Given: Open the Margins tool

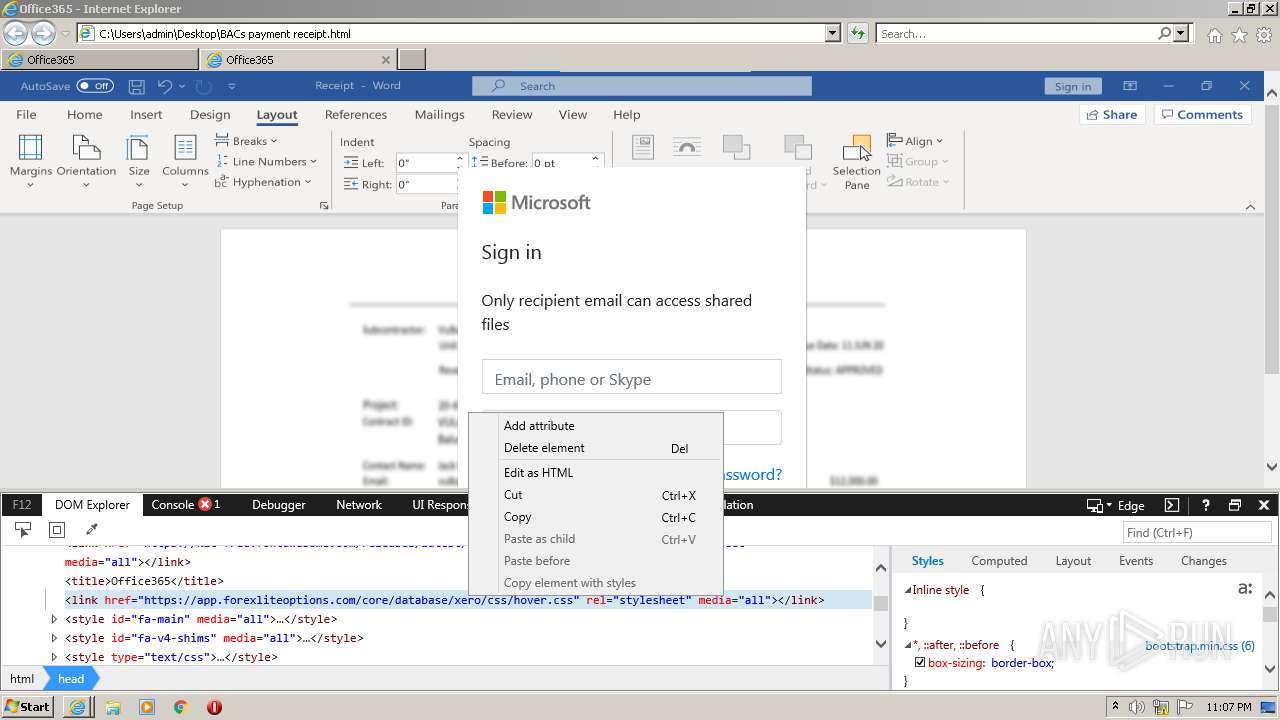Looking at the screenshot, I should click(x=31, y=160).
